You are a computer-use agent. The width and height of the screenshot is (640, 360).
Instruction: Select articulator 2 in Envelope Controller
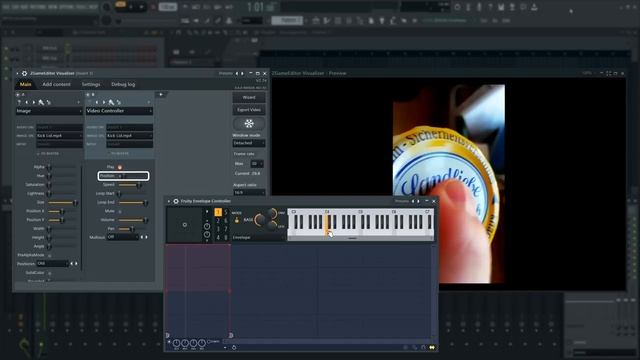click(218, 221)
